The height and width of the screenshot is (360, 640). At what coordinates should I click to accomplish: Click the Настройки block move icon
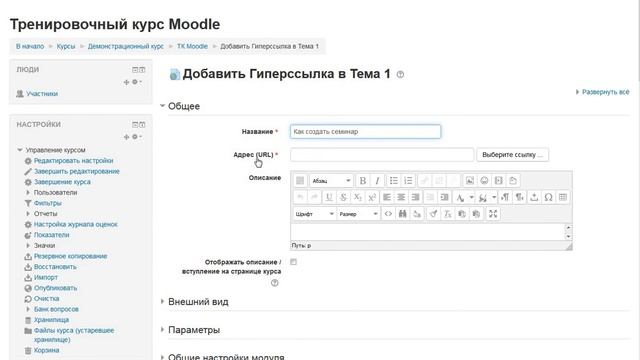coord(126,137)
